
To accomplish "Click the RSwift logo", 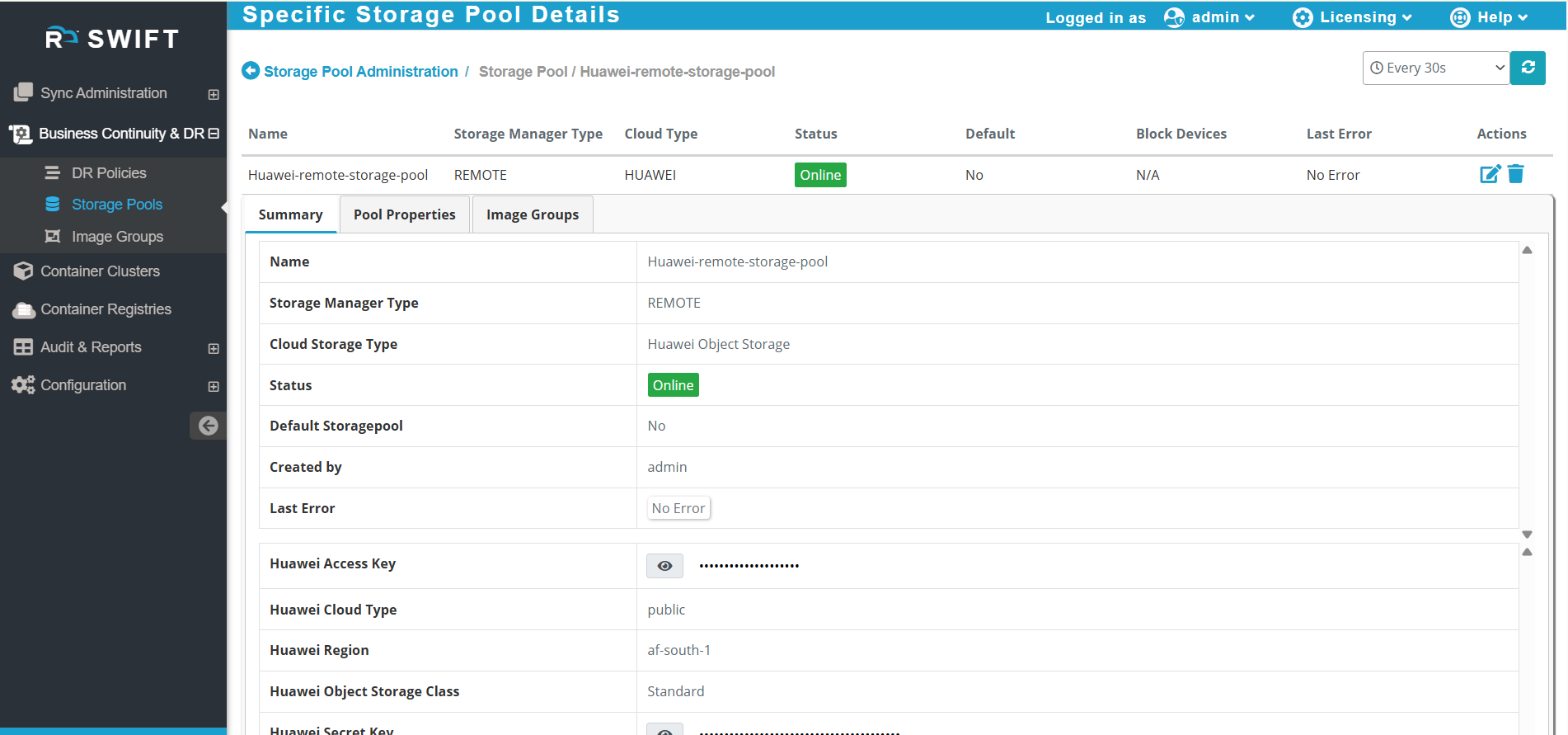I will 112,38.
